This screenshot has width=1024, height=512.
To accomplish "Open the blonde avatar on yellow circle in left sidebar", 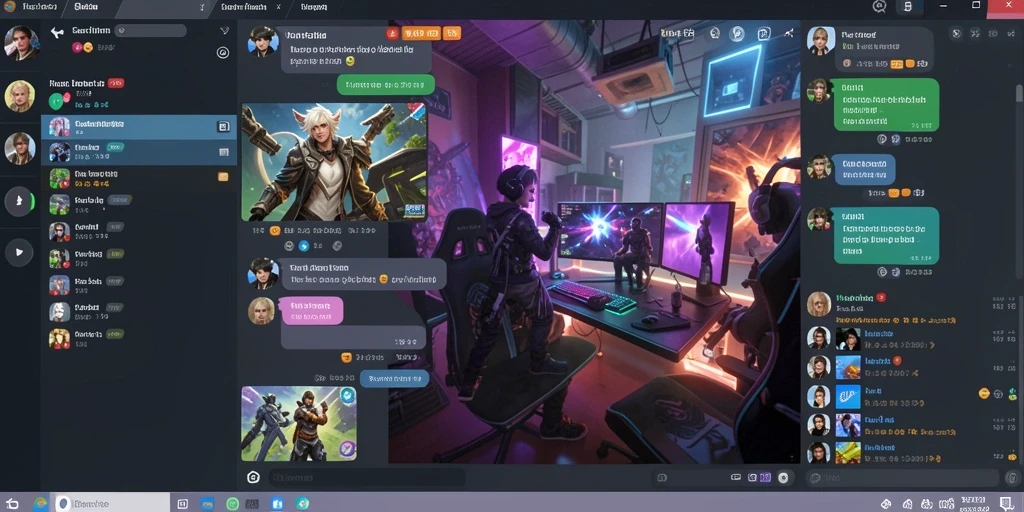I will 20,96.
